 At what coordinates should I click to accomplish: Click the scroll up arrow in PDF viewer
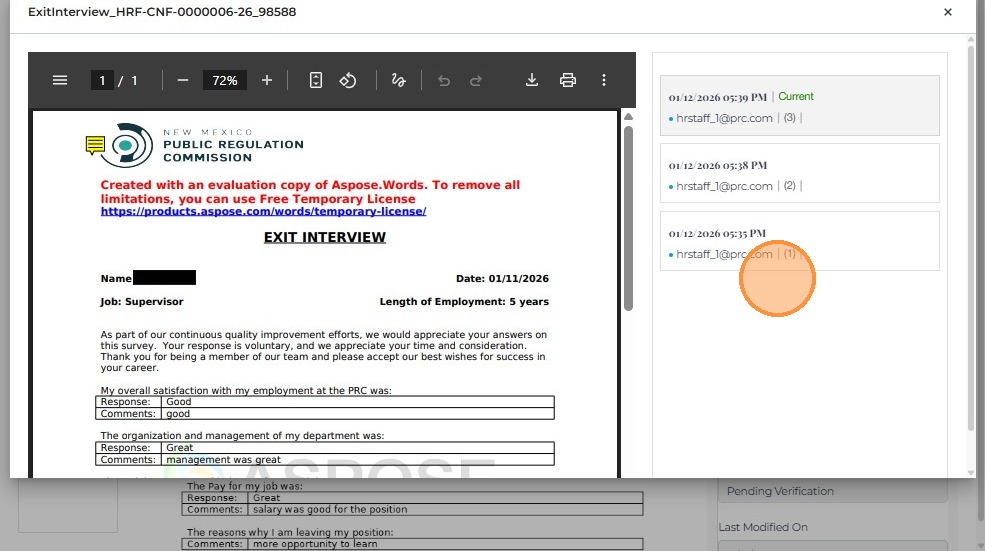tap(628, 117)
